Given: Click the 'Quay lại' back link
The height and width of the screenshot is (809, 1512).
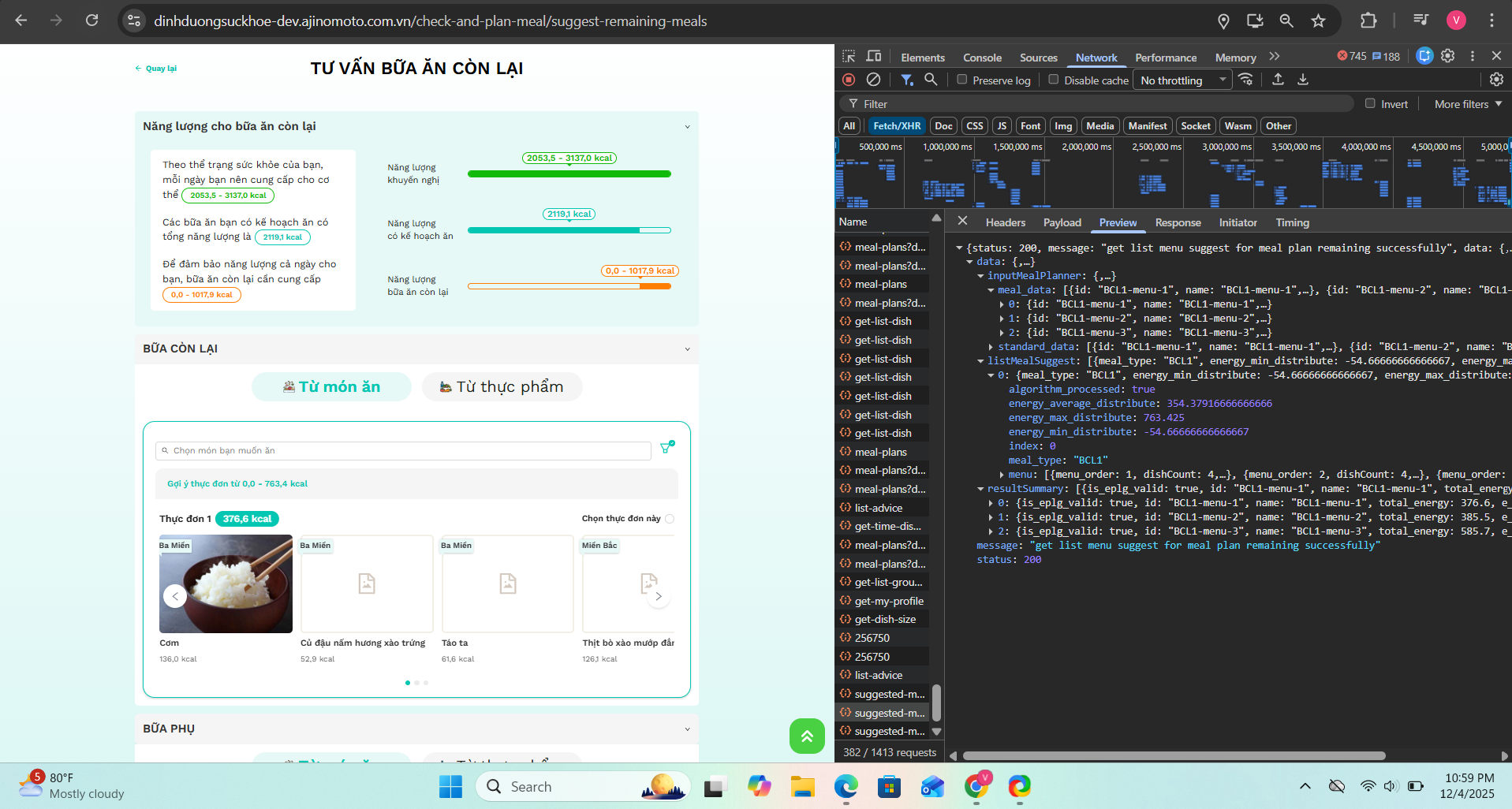Looking at the screenshot, I should click(156, 69).
